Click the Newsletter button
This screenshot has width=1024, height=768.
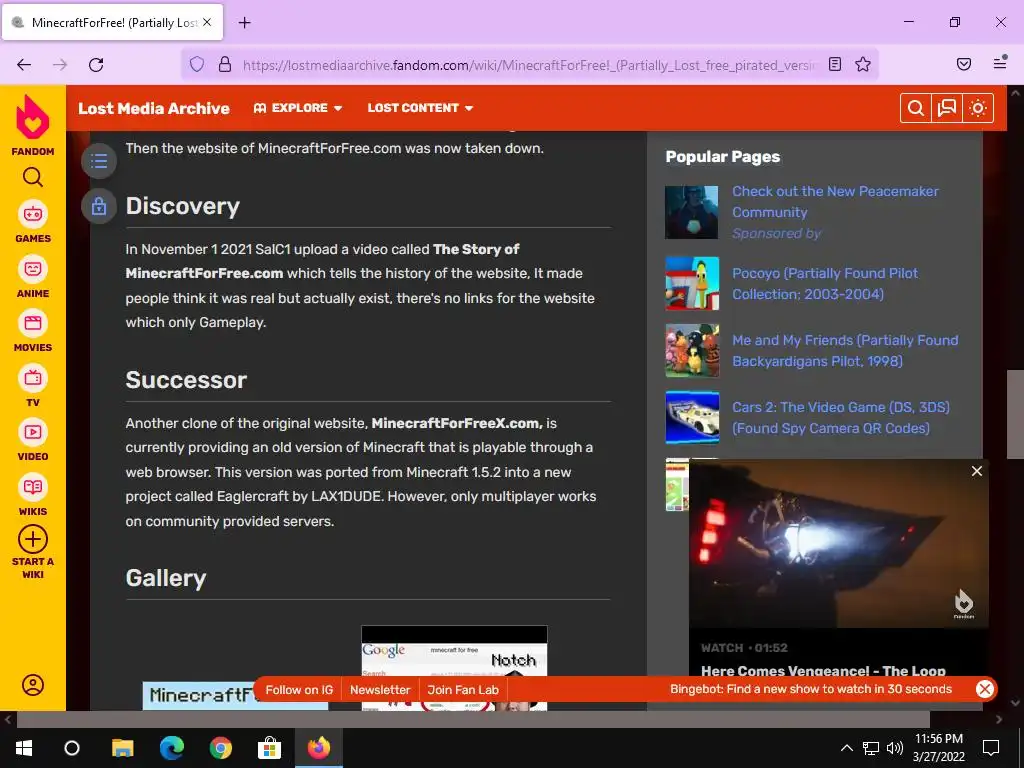click(x=380, y=690)
